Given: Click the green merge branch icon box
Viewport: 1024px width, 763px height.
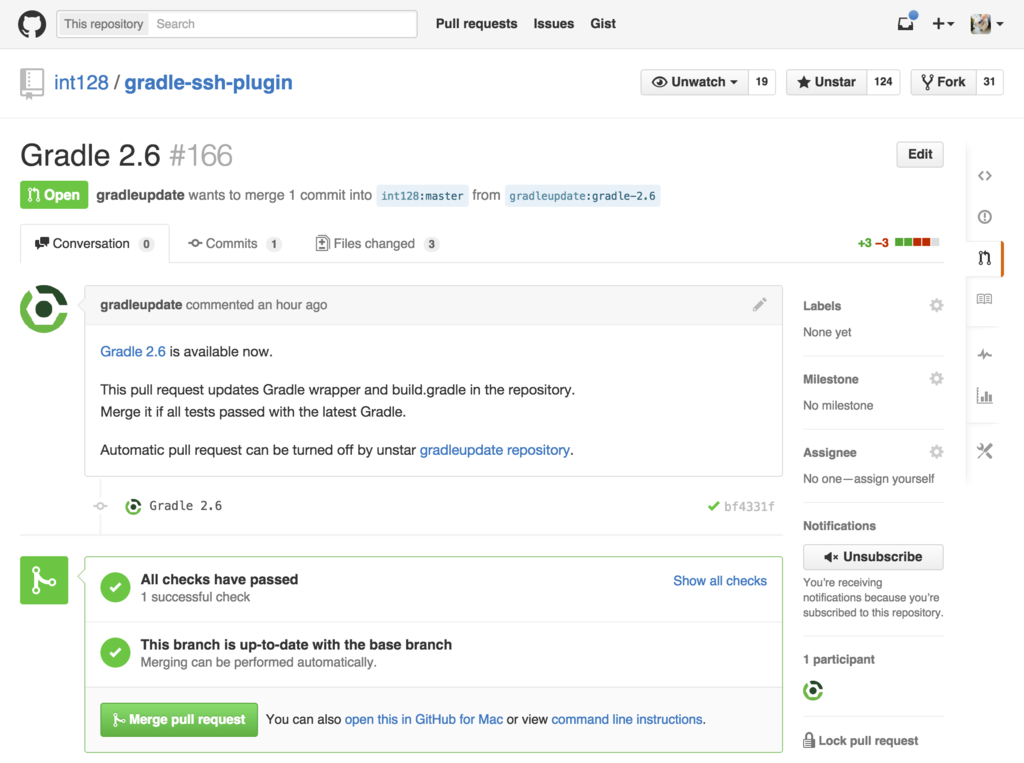Looking at the screenshot, I should pos(44,580).
